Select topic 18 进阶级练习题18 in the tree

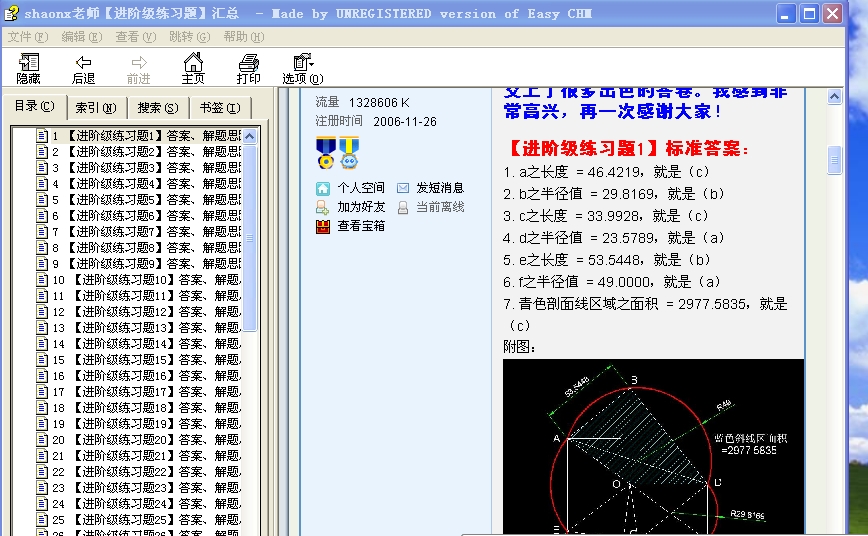[x=146, y=409]
